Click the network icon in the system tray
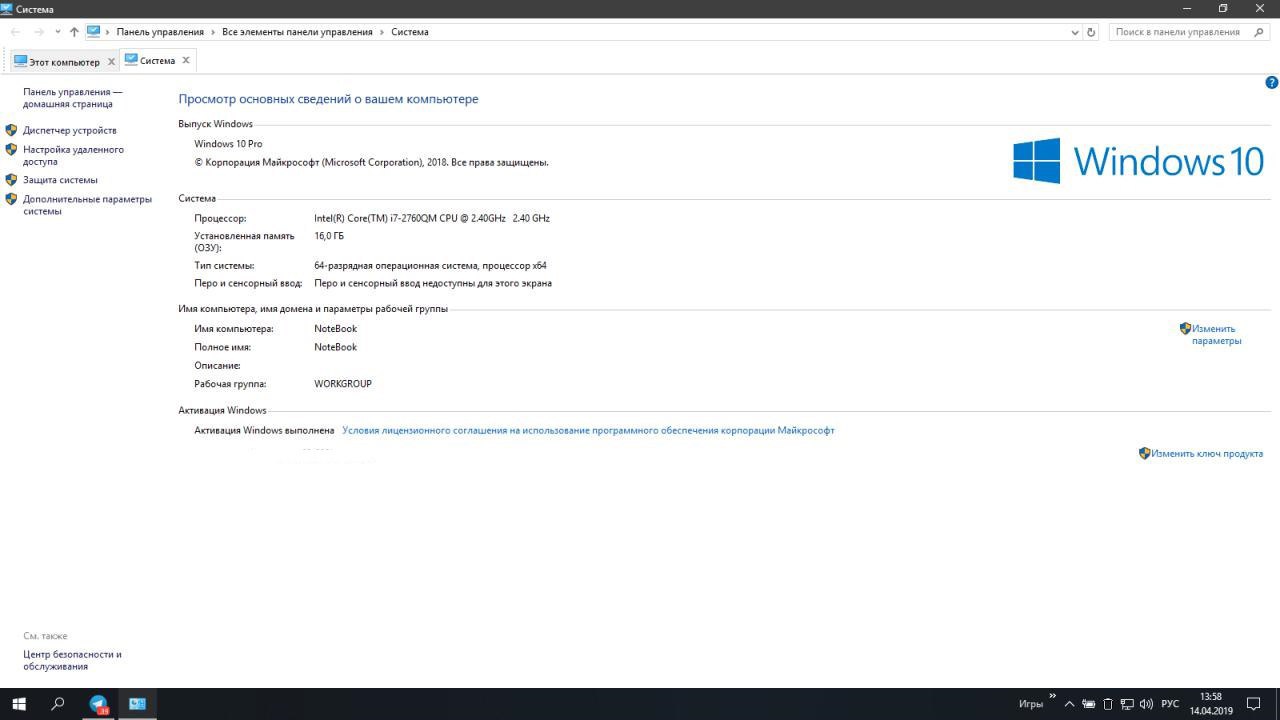The width and height of the screenshot is (1280, 720). pyautogui.click(x=1127, y=704)
